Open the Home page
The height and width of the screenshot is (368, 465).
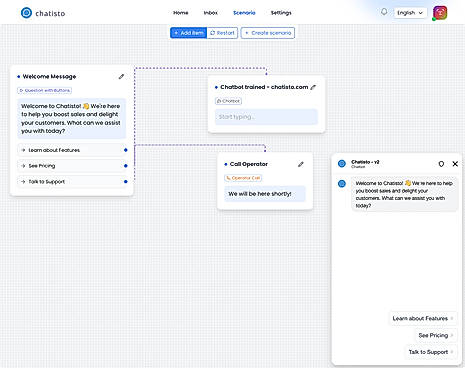[x=181, y=13]
